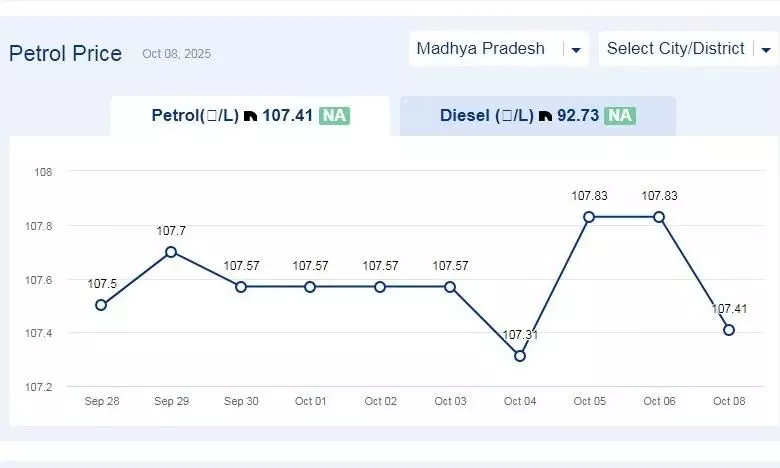Select the Sep 29 data point at 107.7
This screenshot has height=468, width=780.
pyautogui.click(x=171, y=252)
